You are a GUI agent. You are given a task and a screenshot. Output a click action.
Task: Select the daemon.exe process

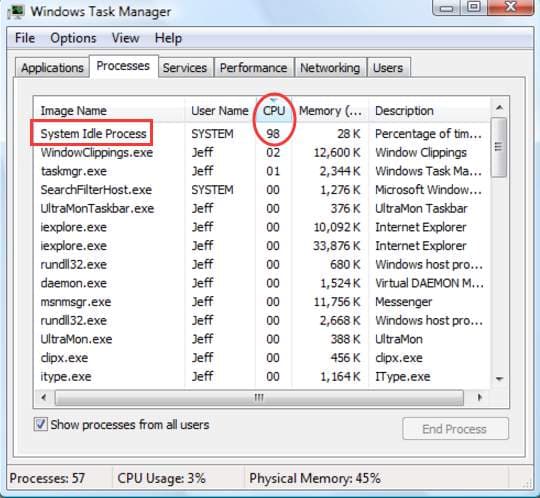point(262,283)
